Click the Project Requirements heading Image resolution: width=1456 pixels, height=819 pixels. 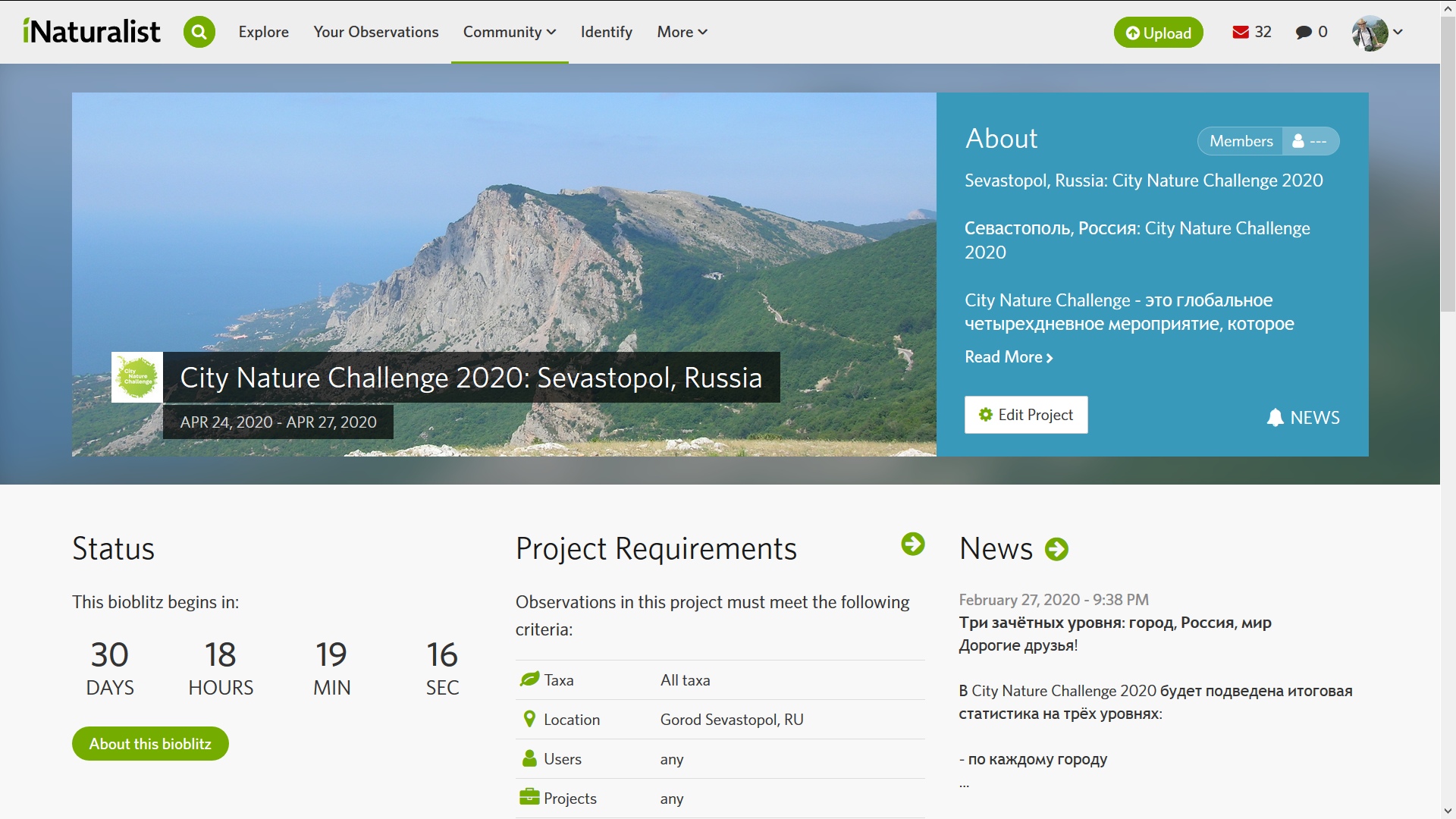[656, 549]
